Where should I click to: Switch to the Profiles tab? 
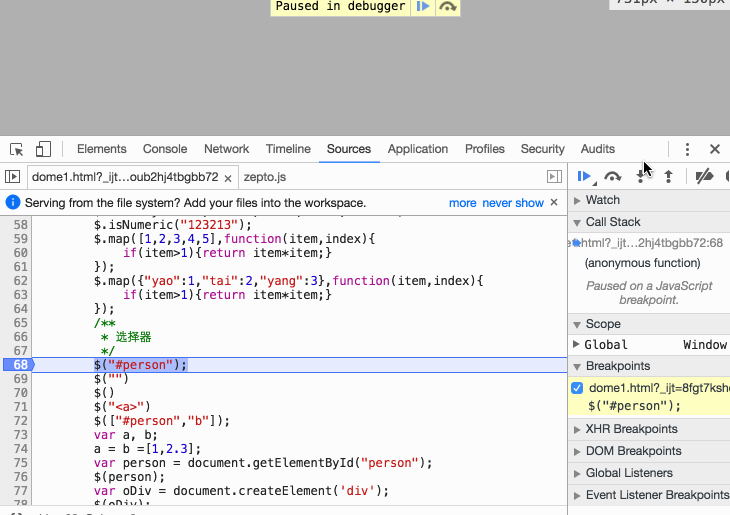[485, 149]
